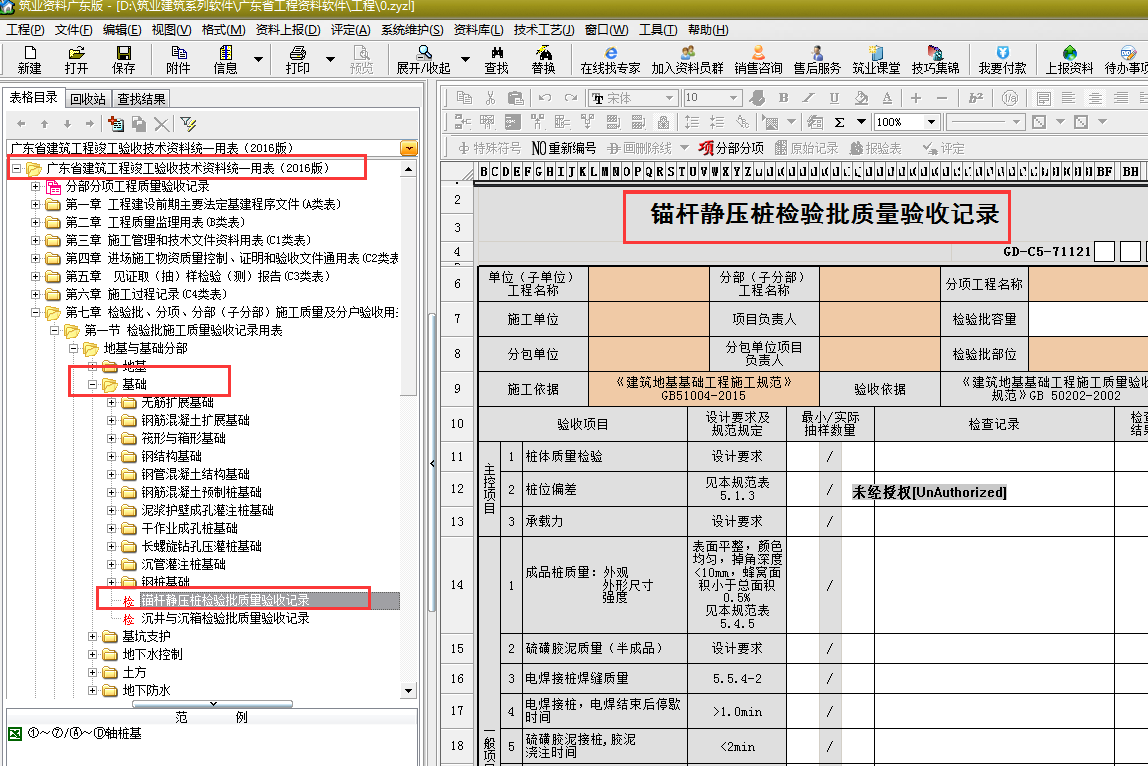1148x766 pixels.
Task: Select 沉井与沉箱检验批质量验收记录 in the tree
Action: [x=225, y=619]
